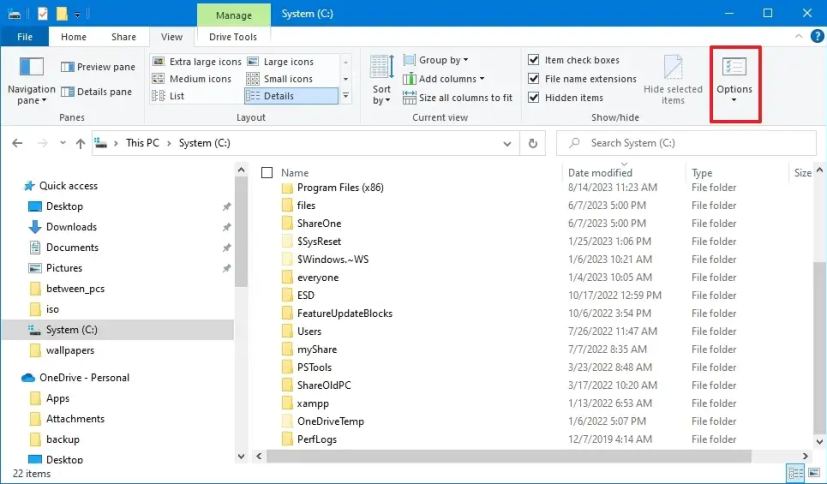
Task: Tick the select-all checkbox beside Name
Action: coord(267,172)
